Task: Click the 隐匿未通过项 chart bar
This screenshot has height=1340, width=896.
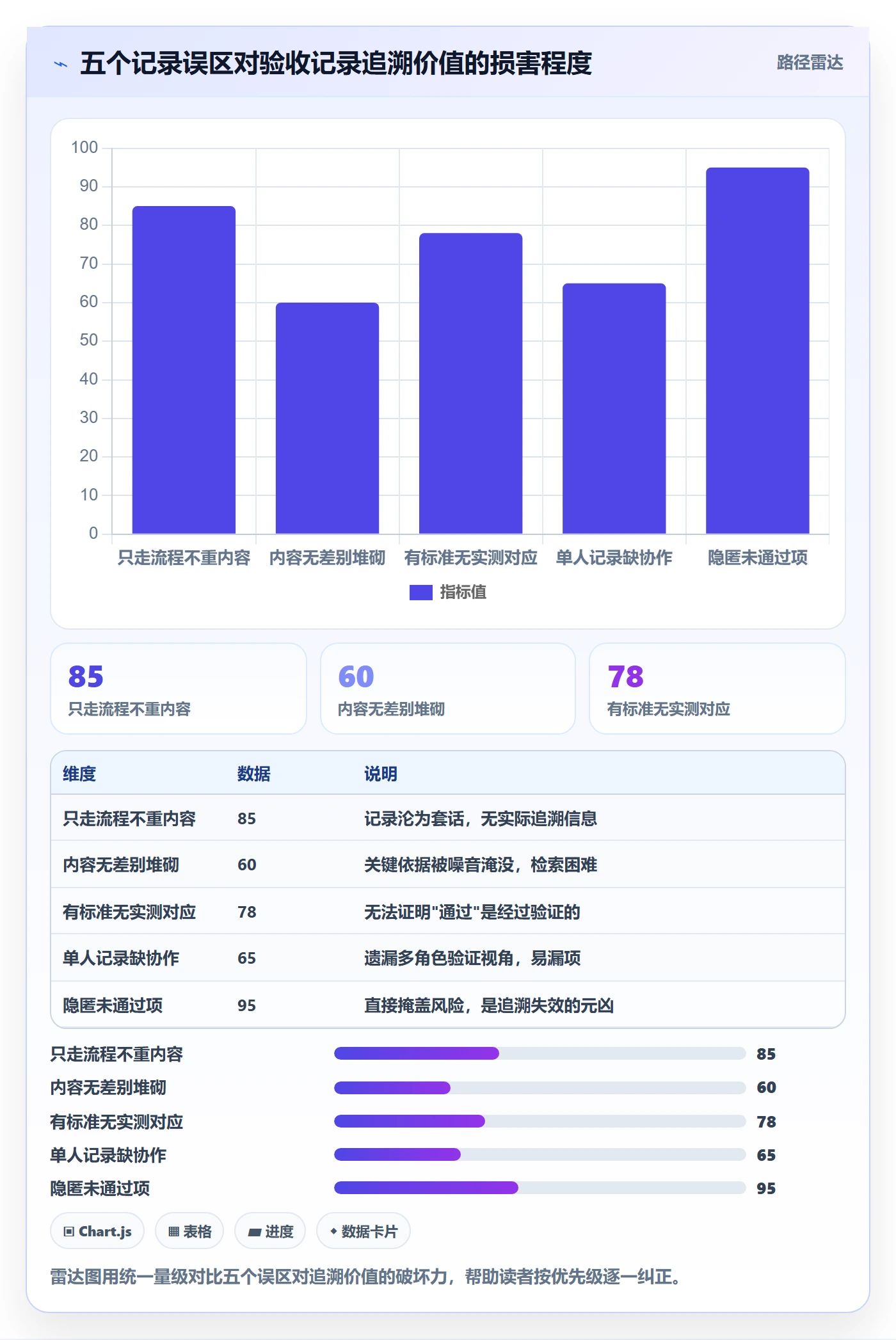Action: pyautogui.click(x=757, y=351)
